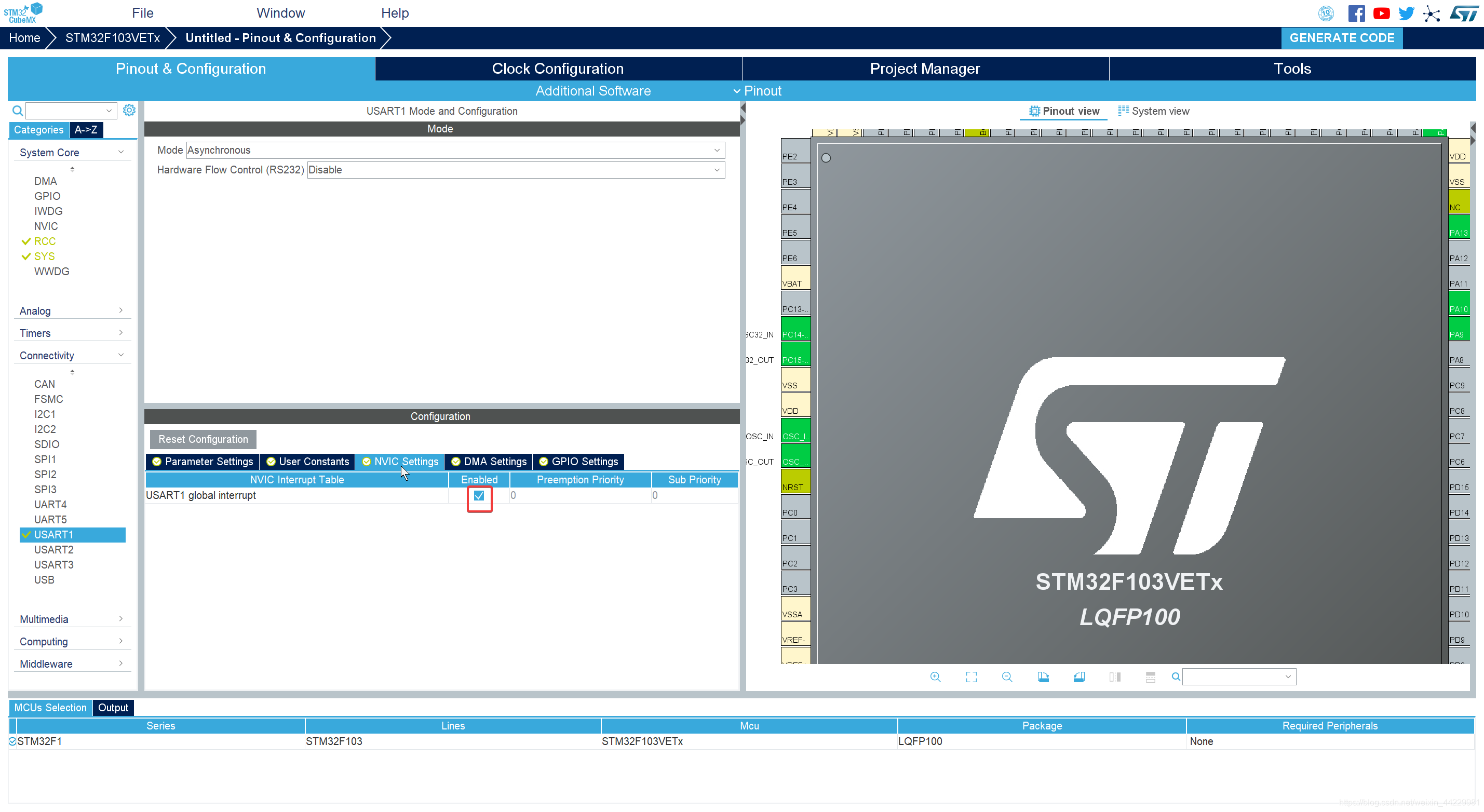Open Additional Software
This screenshot has width=1484, height=812.
[593, 91]
